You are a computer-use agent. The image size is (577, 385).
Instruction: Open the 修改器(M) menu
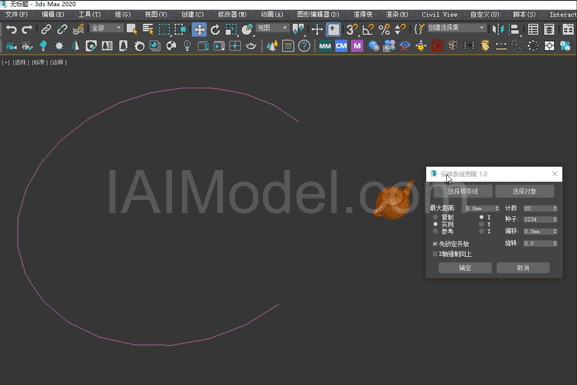tap(232, 14)
